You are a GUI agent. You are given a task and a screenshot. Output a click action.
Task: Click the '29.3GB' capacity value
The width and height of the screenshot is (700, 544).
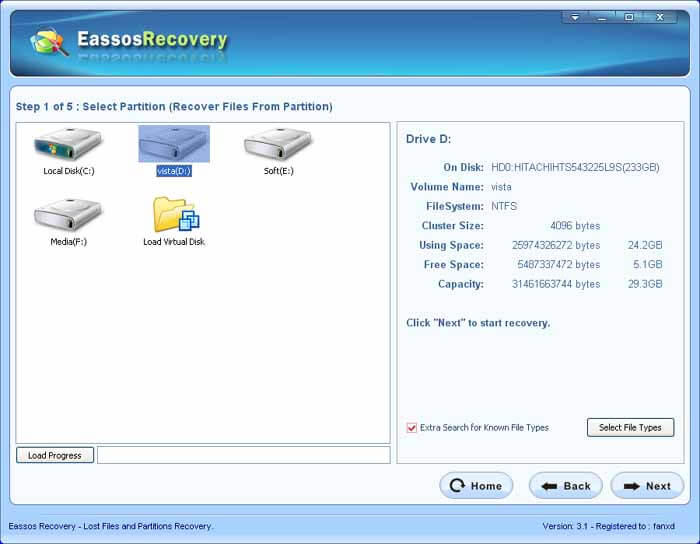tap(645, 284)
